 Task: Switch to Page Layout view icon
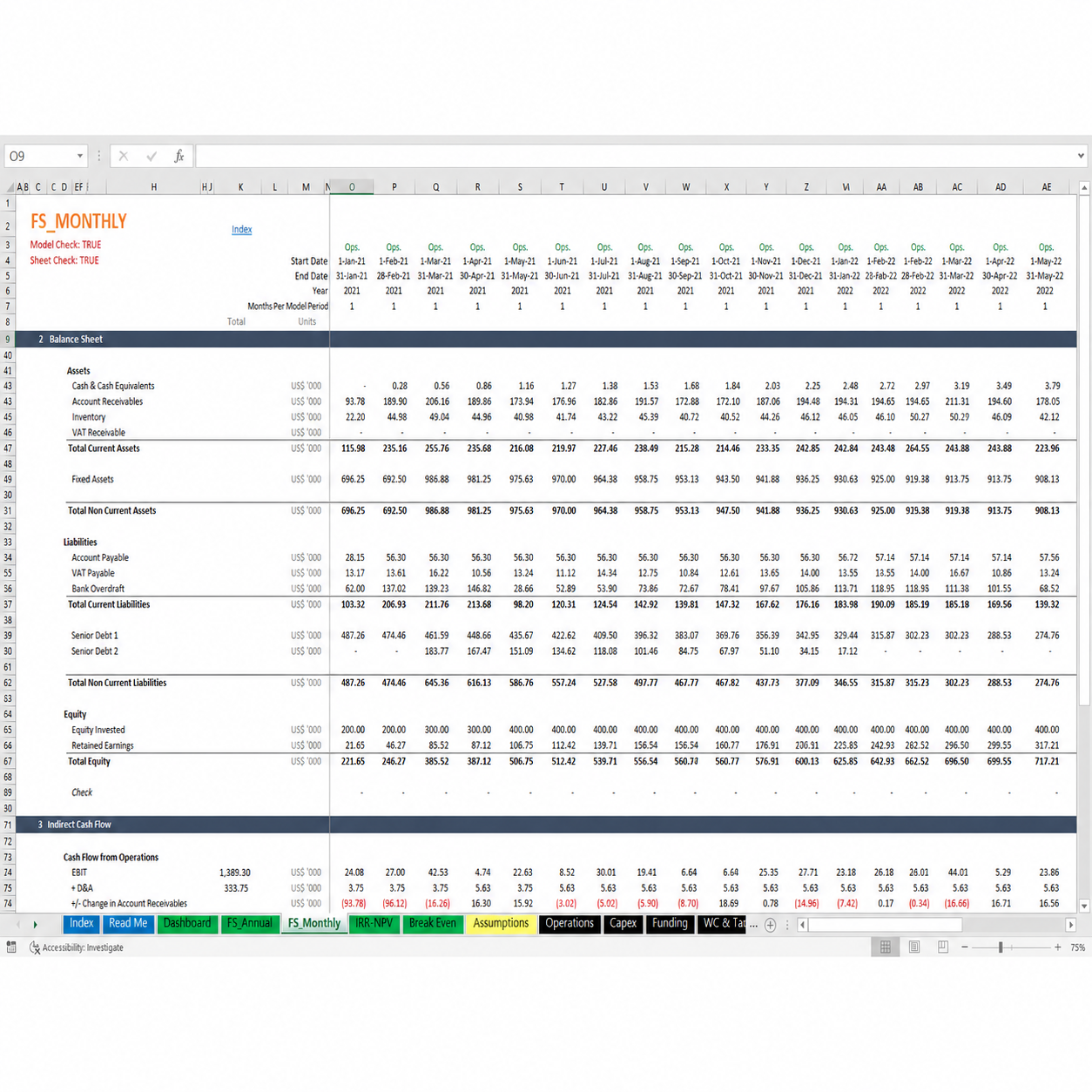click(x=914, y=947)
